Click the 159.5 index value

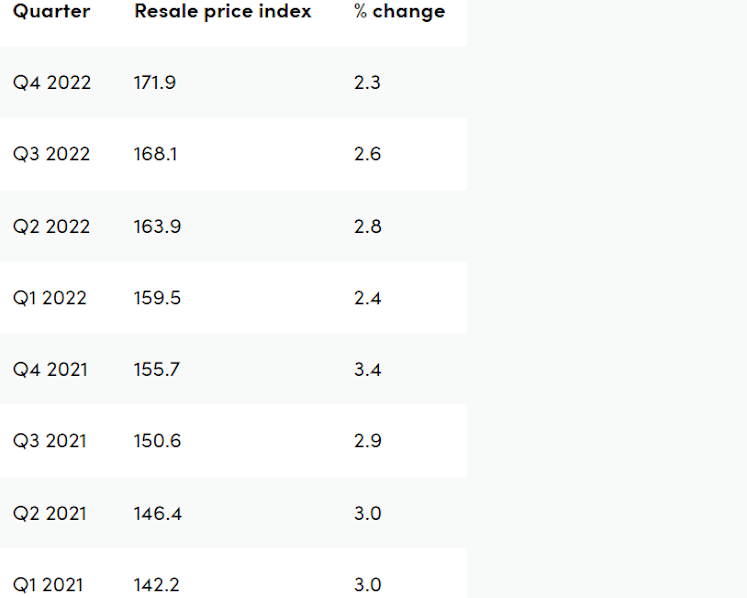pos(157,298)
